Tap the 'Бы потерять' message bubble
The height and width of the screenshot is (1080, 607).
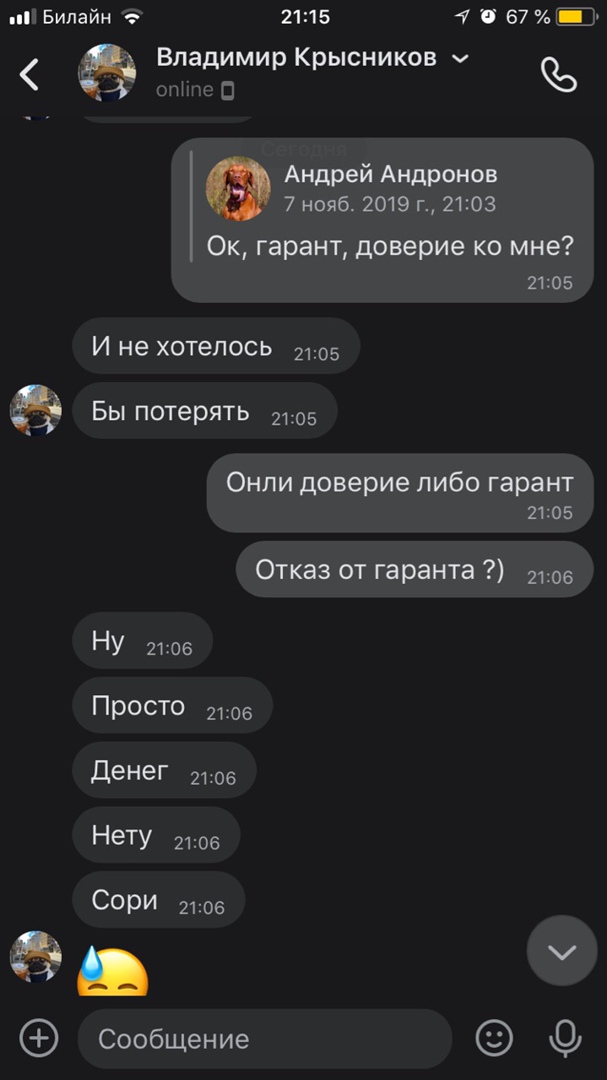pos(205,411)
